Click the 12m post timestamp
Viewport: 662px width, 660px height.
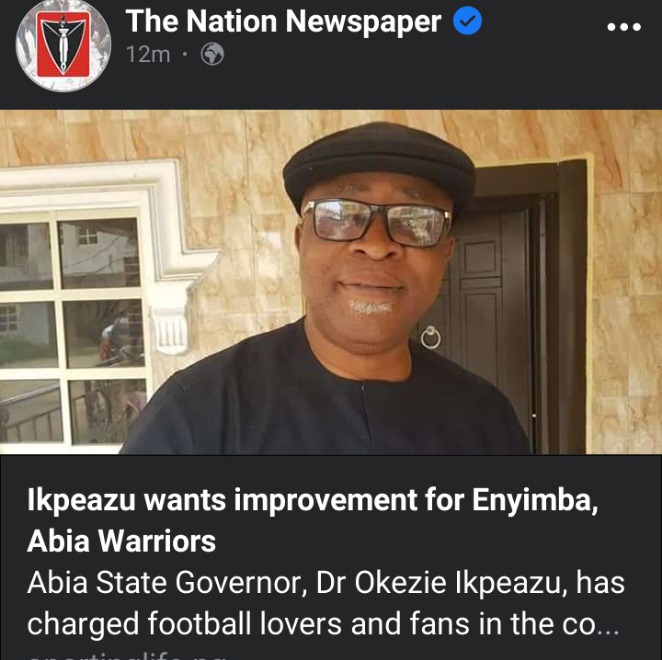coord(148,54)
